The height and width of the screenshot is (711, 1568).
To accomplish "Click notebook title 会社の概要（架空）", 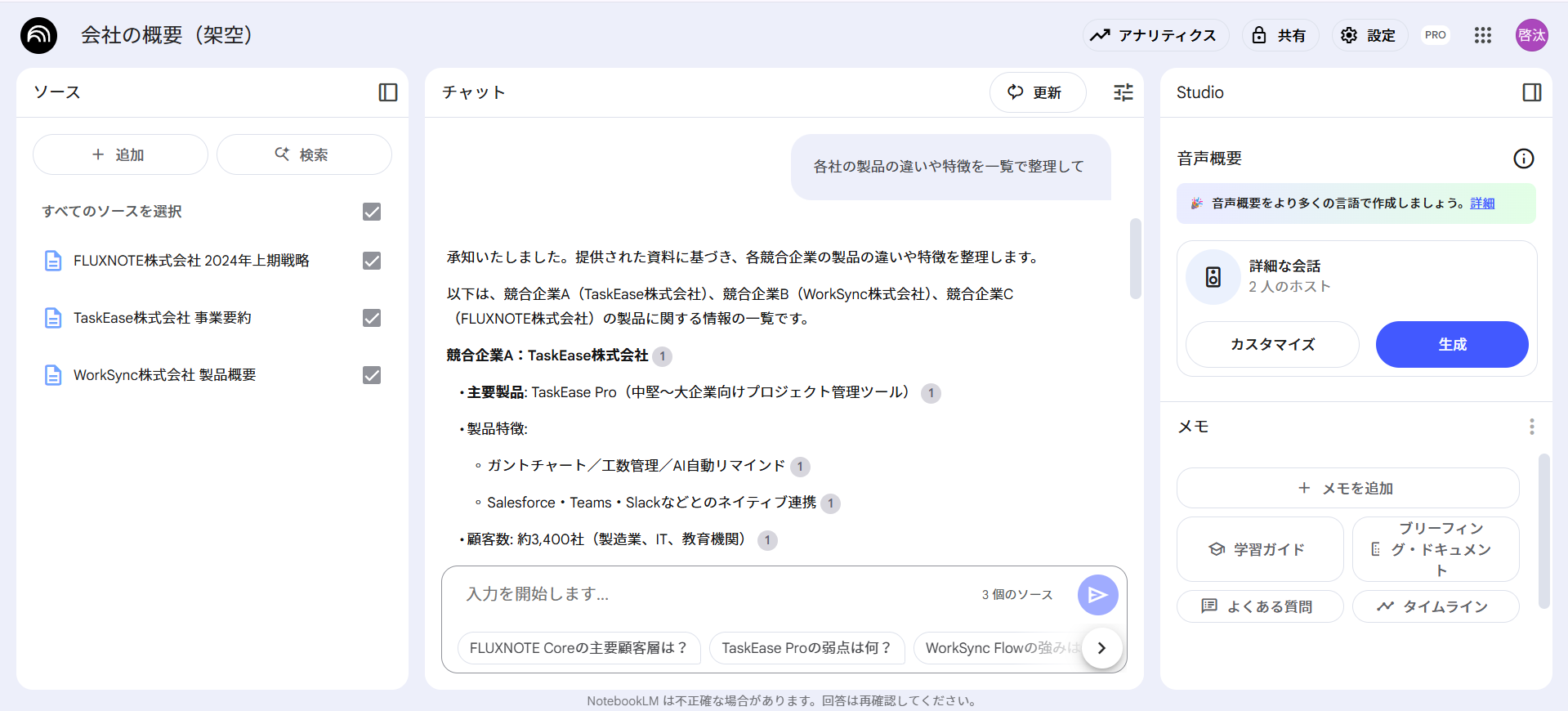I will pos(167,35).
